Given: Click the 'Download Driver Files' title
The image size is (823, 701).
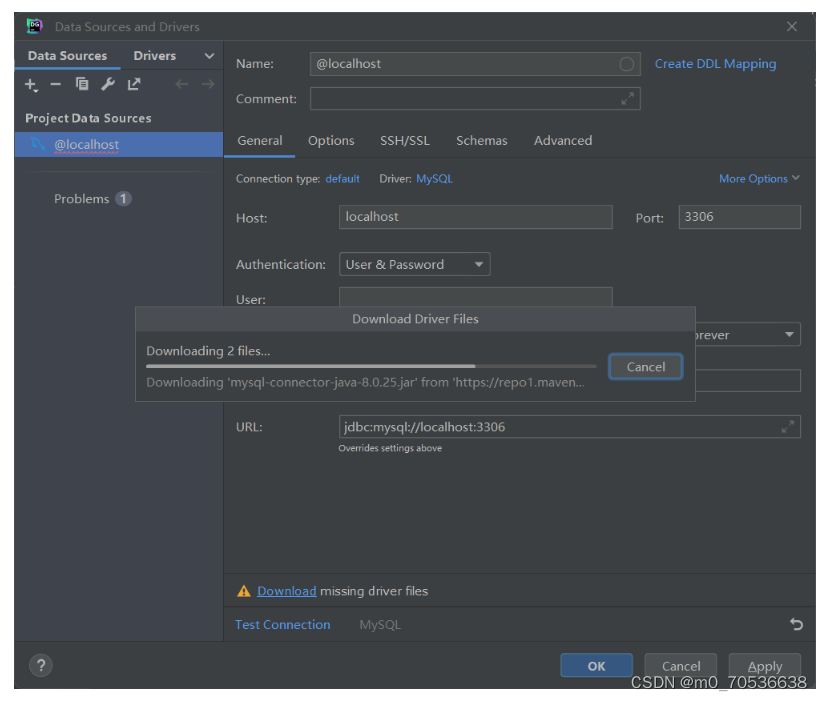Looking at the screenshot, I should point(415,319).
